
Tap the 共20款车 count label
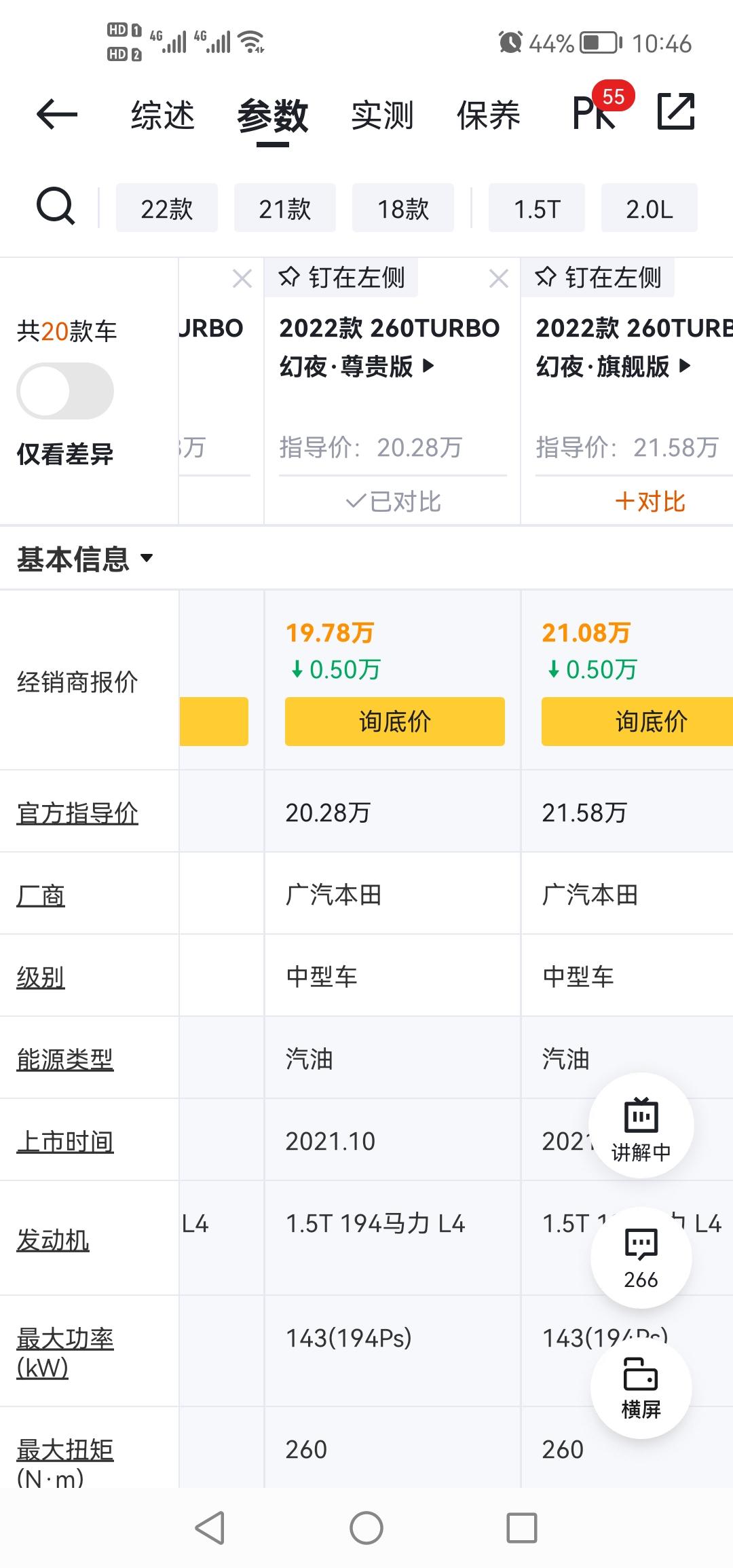click(x=67, y=331)
